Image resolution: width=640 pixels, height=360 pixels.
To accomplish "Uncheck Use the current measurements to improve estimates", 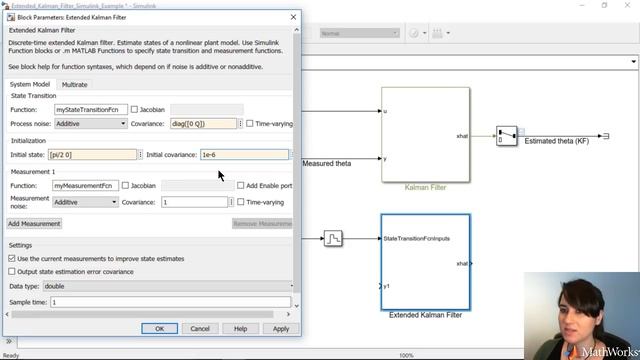I will point(11,258).
